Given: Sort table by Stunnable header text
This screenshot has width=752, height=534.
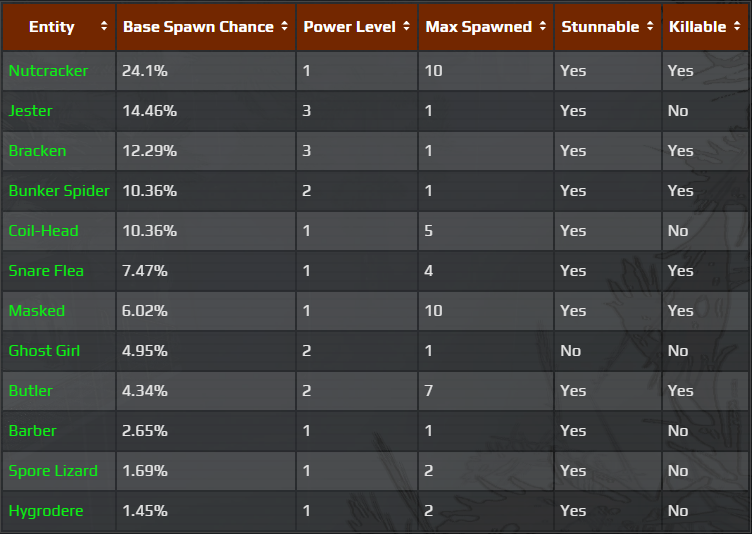Looking at the screenshot, I should pos(600,27).
